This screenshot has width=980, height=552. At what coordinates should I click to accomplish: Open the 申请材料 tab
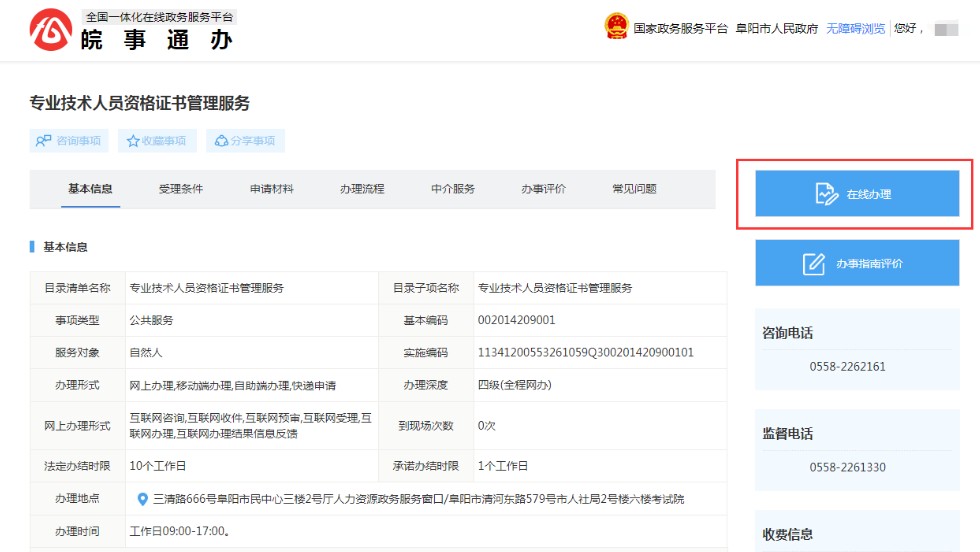(271, 189)
